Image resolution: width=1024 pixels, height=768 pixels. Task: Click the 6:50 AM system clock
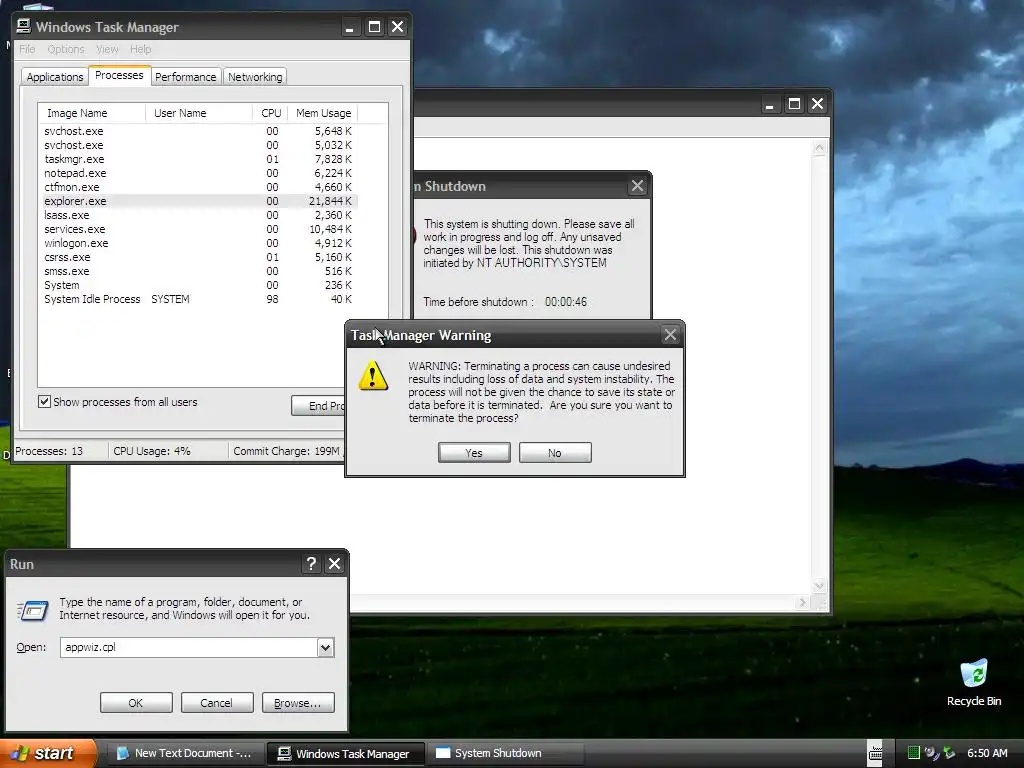(987, 753)
